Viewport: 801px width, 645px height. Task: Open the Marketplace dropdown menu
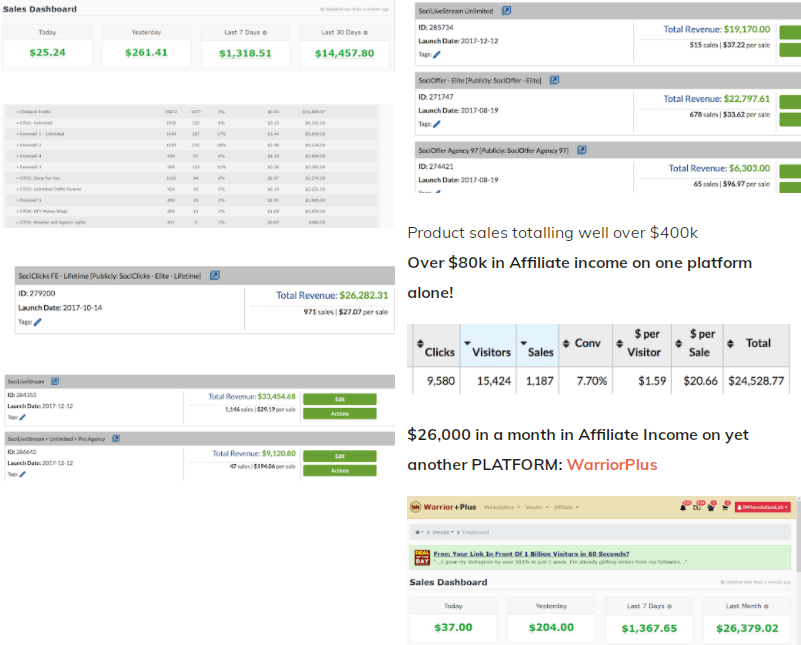click(x=502, y=507)
